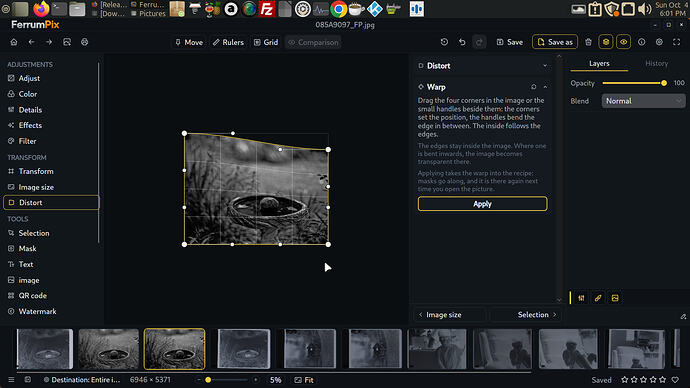This screenshot has width=690, height=388.
Task: Reset the Warp section icon
Action: 534,87
